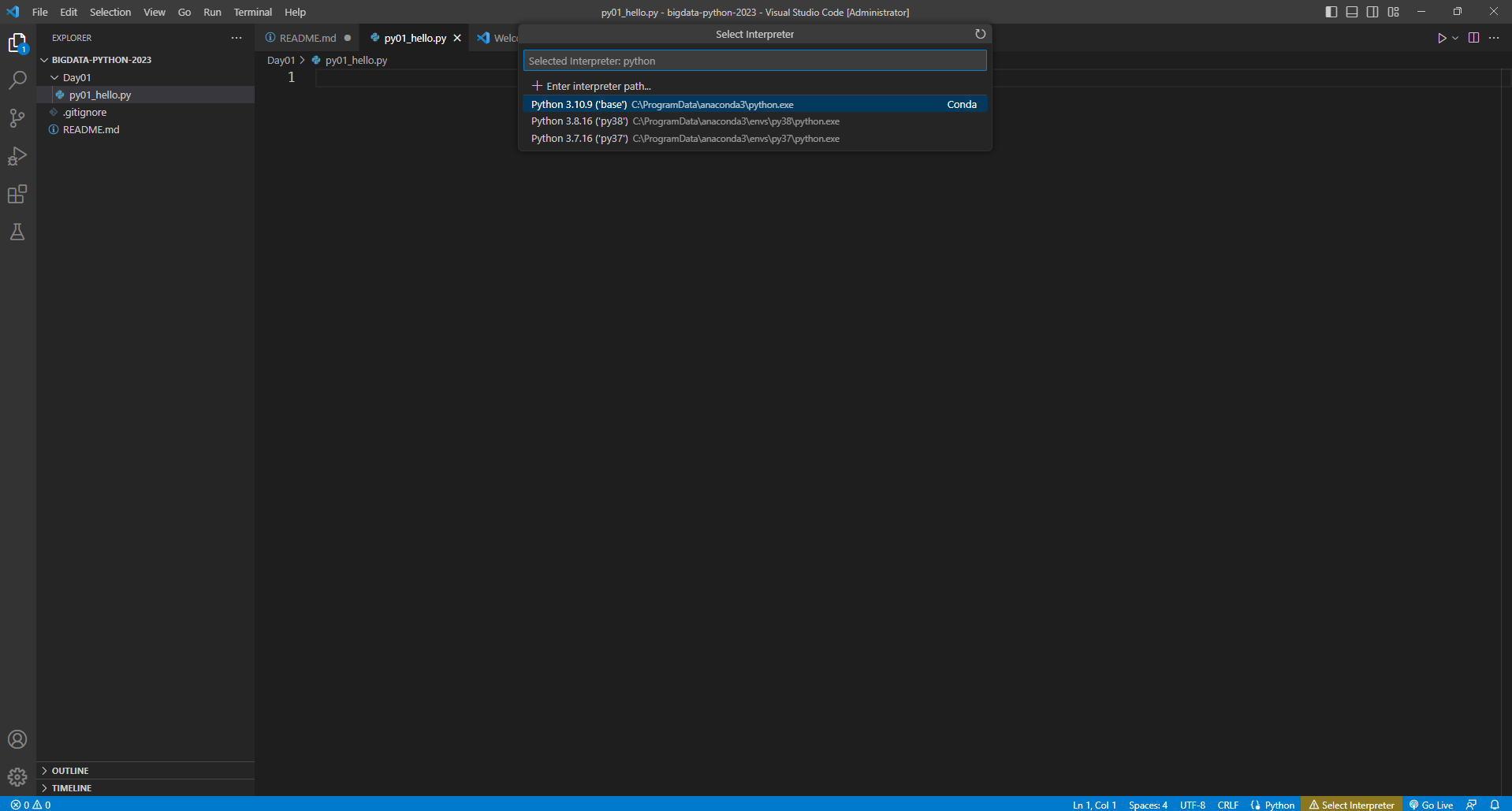This screenshot has width=1512, height=811.
Task: Open the Source Control view
Action: pyautogui.click(x=17, y=118)
